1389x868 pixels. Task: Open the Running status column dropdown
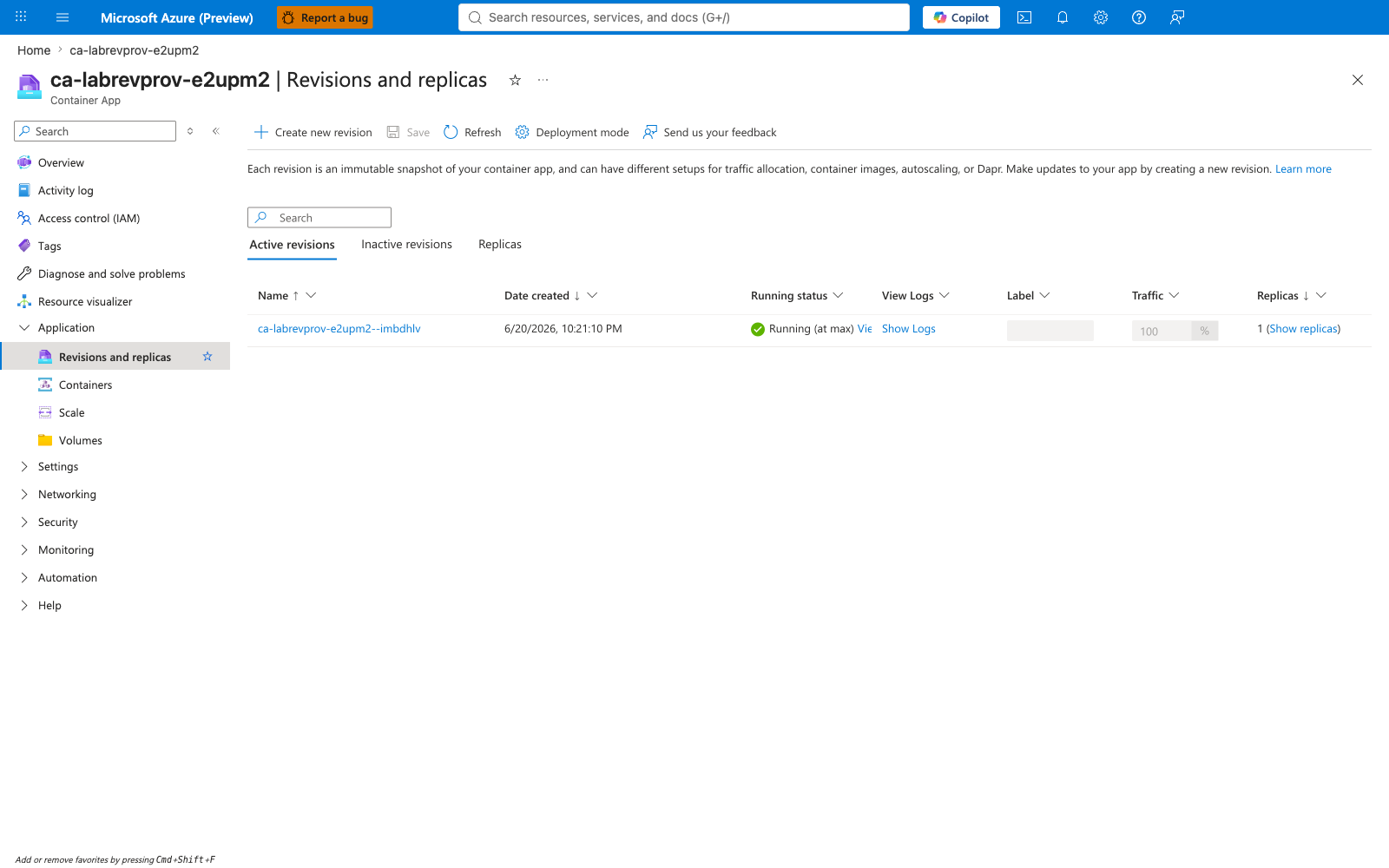point(838,295)
